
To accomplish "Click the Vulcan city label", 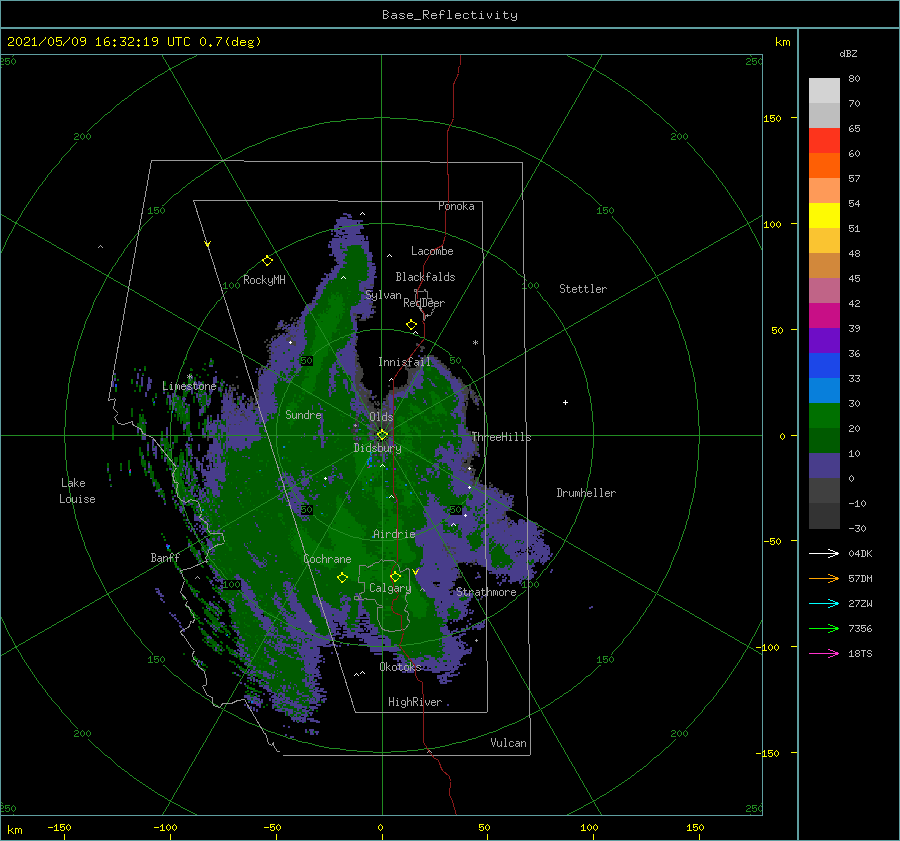I will click(x=509, y=743).
